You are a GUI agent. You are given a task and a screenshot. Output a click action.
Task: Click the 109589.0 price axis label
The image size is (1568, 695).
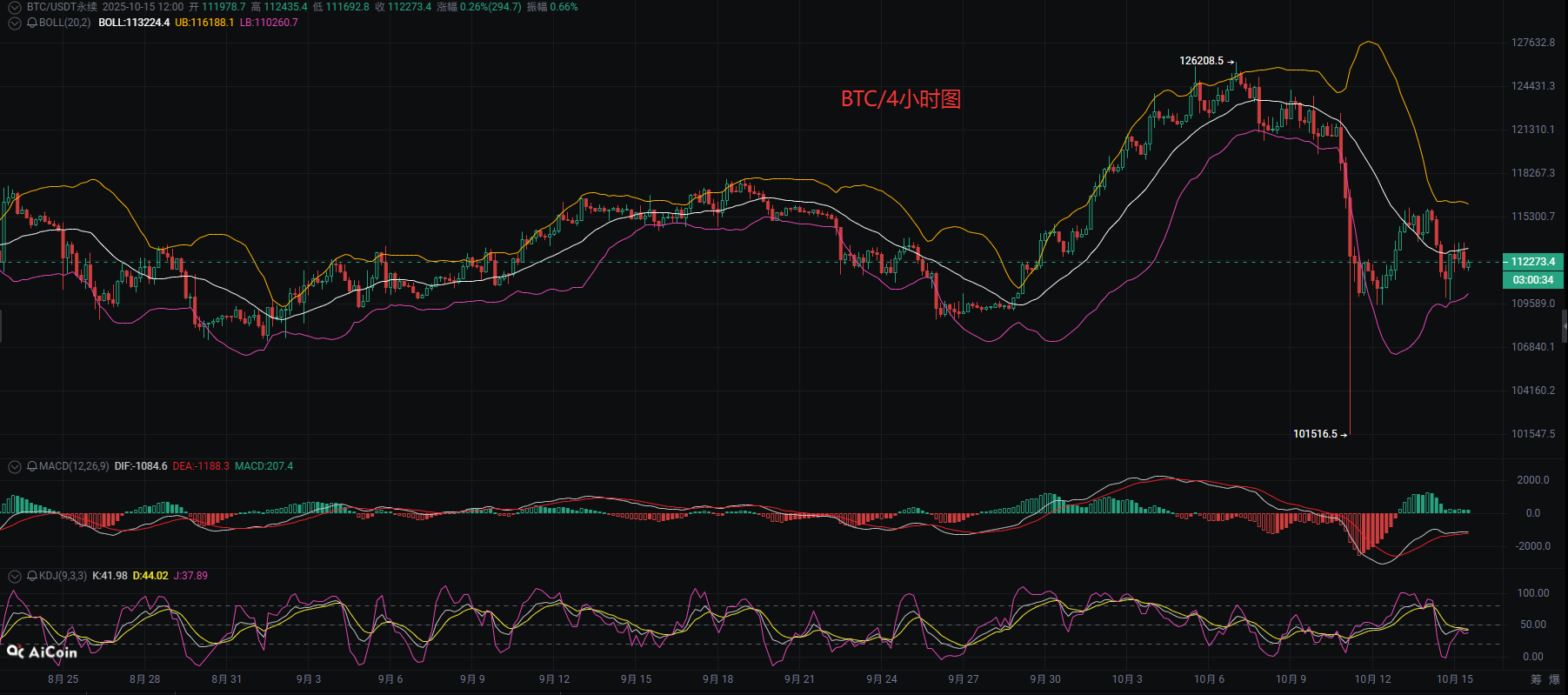1533,304
